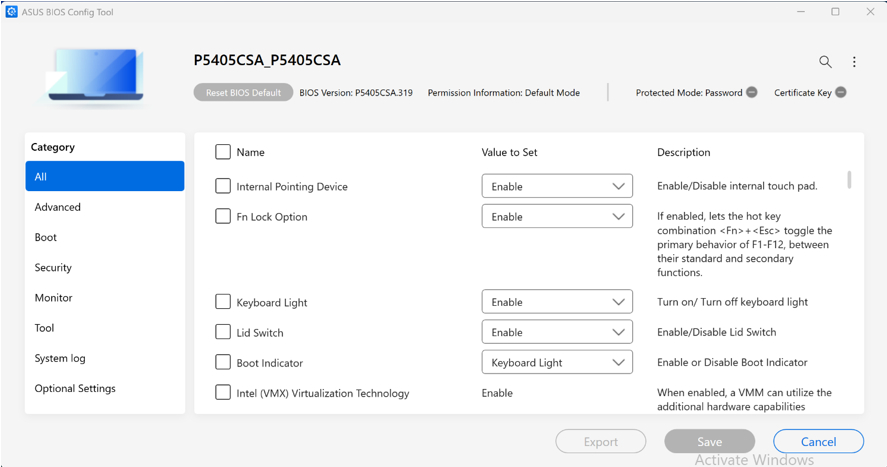This screenshot has width=887, height=467.
Task: Tick the Internal Pointing Device checkbox
Action: point(223,186)
